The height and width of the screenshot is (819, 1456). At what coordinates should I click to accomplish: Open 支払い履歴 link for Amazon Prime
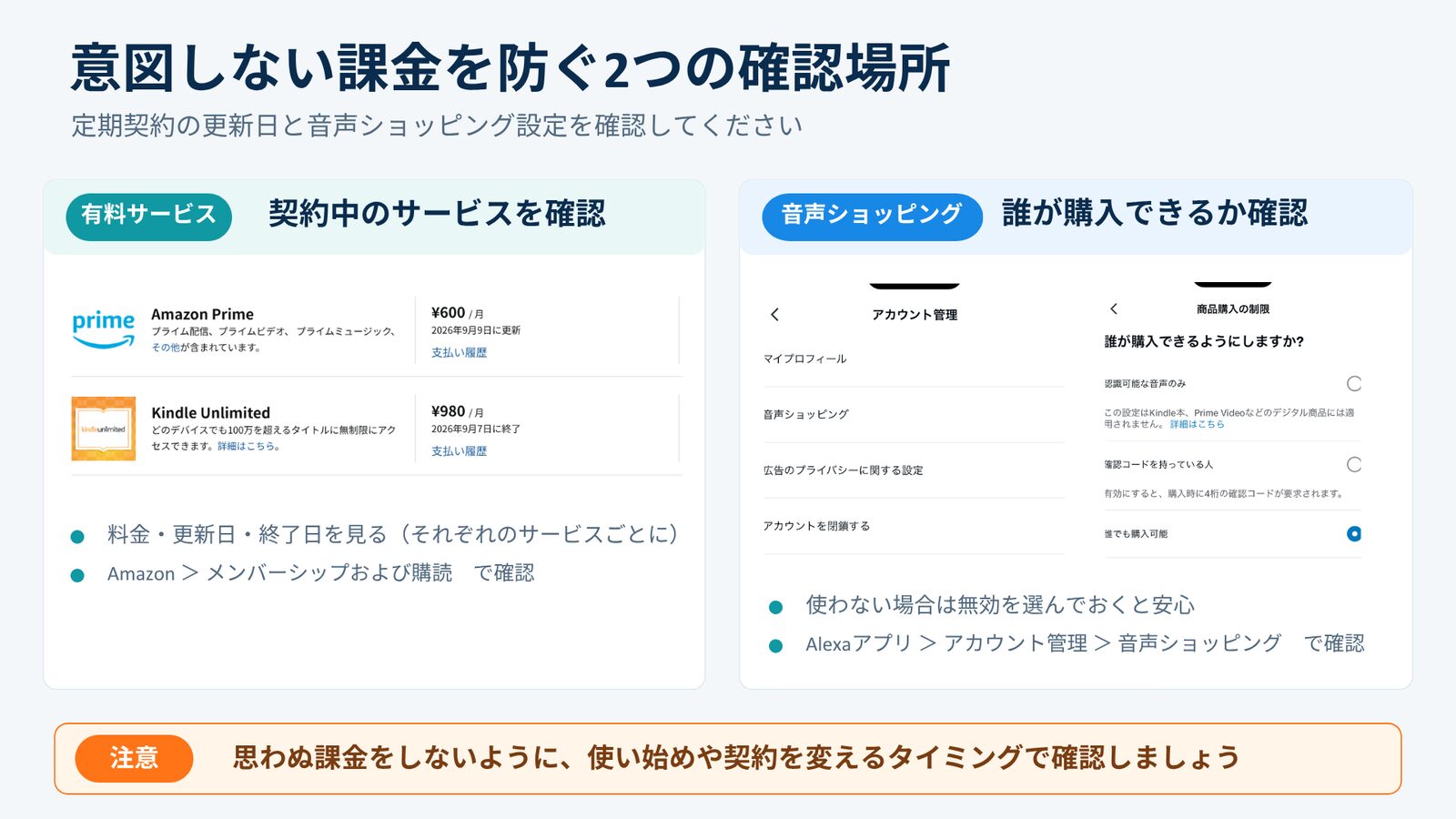click(x=459, y=352)
